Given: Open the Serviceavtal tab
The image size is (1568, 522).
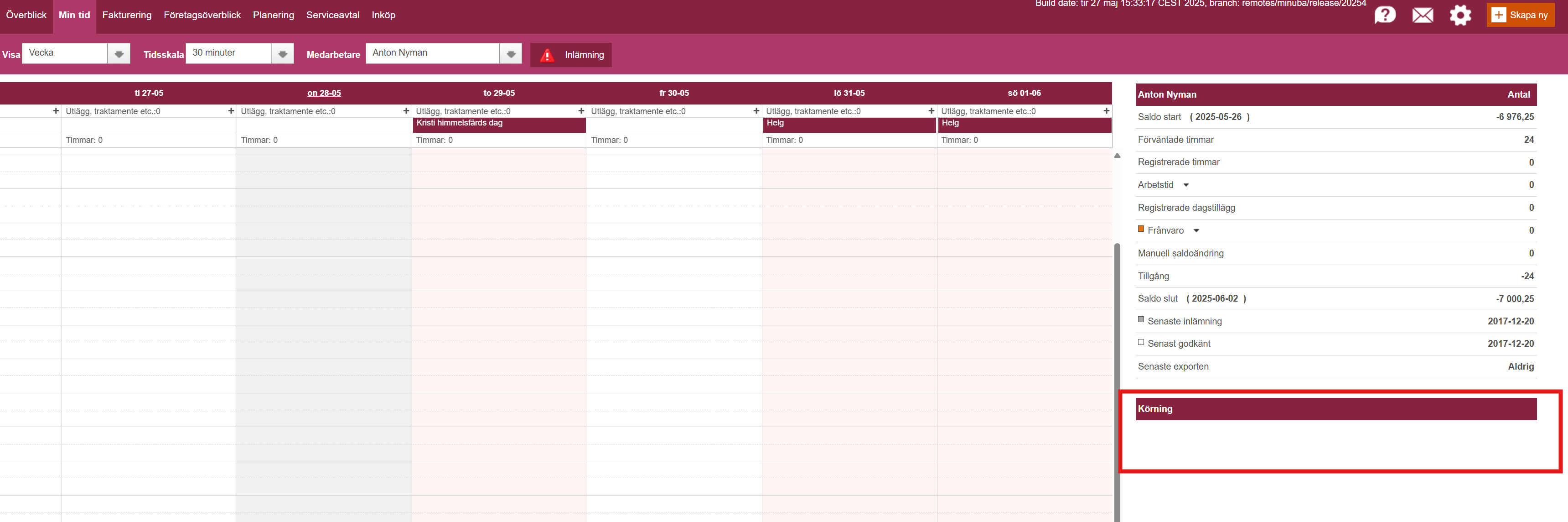Looking at the screenshot, I should 332,15.
